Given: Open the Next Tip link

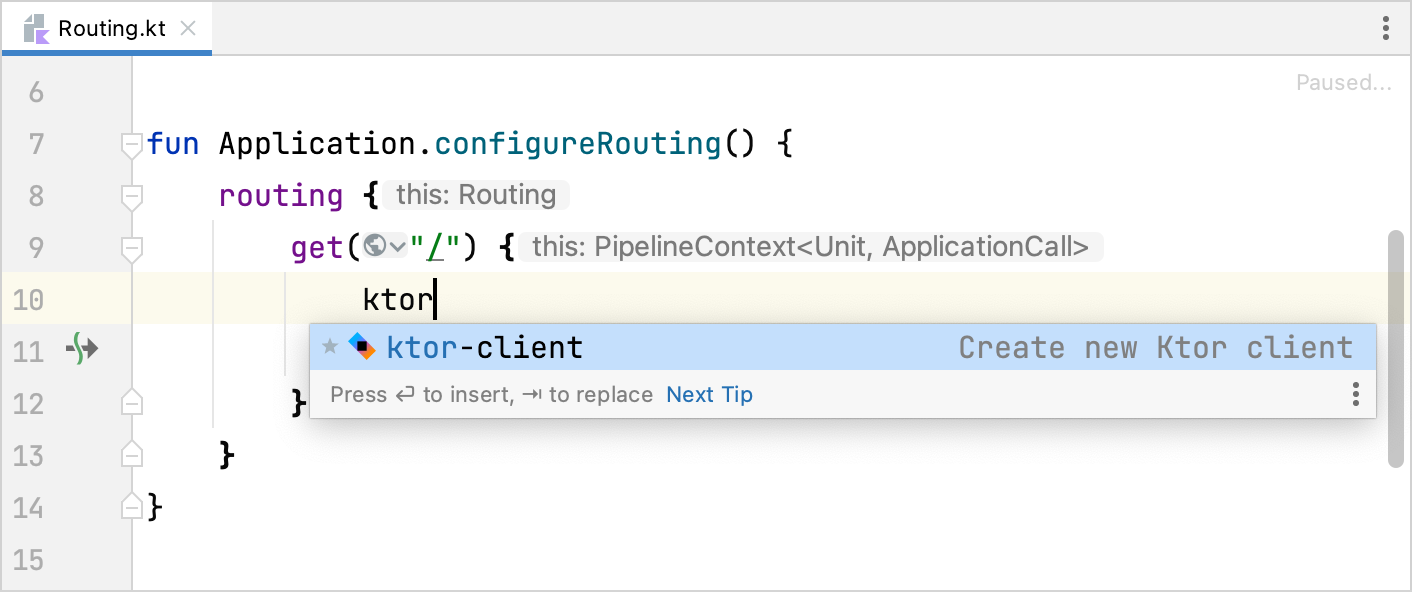Looking at the screenshot, I should point(709,394).
